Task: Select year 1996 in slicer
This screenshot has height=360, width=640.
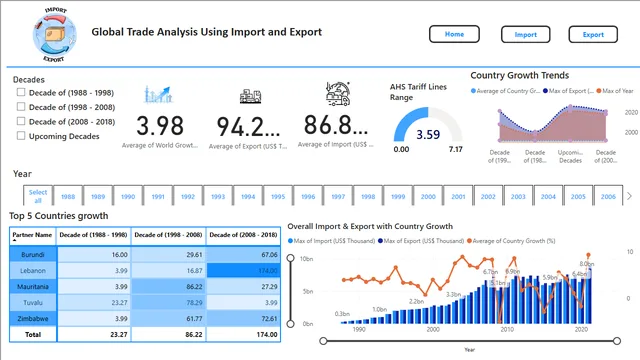Action: point(308,196)
